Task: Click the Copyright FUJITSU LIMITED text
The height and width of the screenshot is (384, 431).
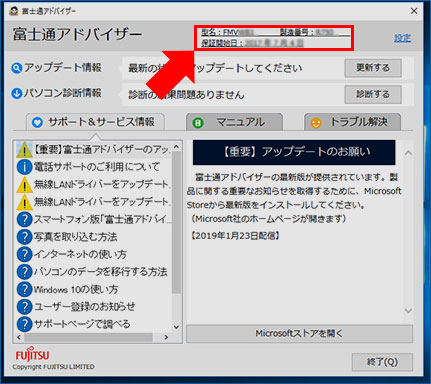Action: pyautogui.click(x=54, y=367)
